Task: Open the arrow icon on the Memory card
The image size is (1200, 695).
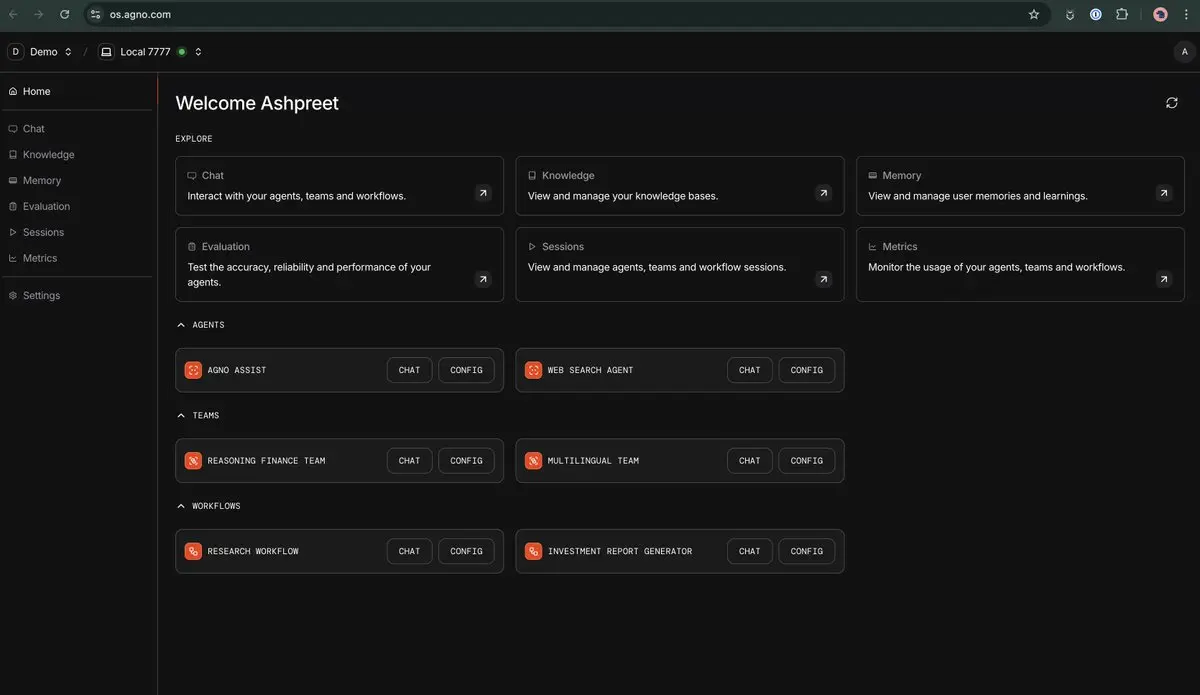Action: [1164, 193]
